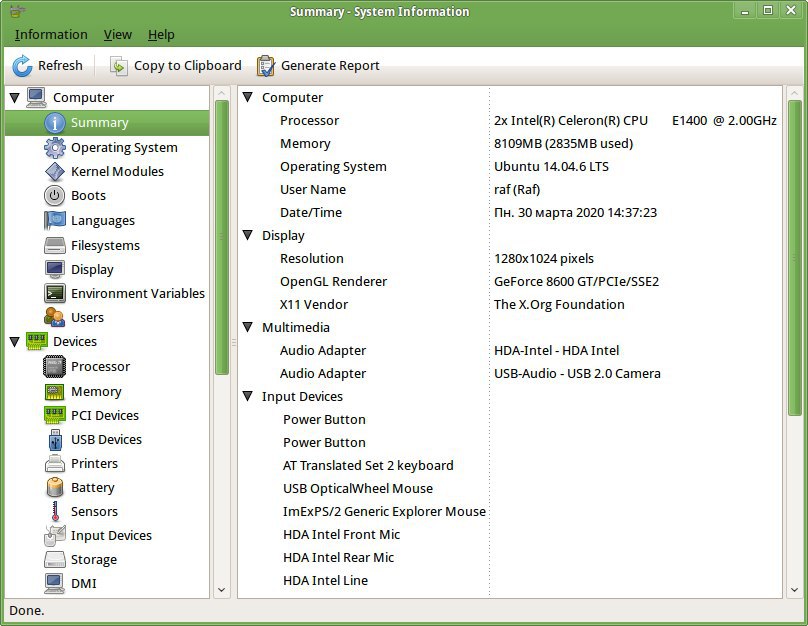Open the Help menu
The height and width of the screenshot is (626, 808).
[x=161, y=35]
